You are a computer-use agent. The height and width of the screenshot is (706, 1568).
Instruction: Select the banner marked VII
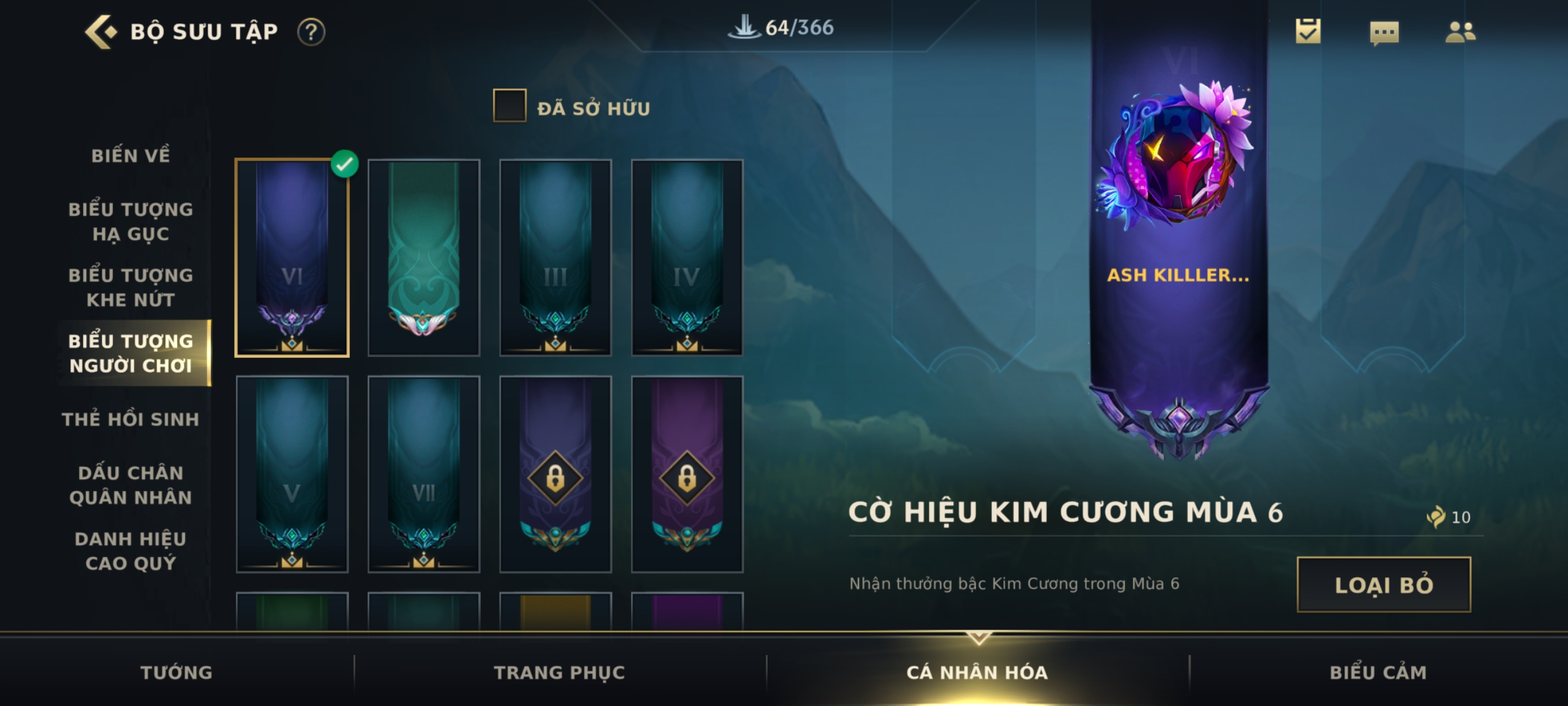click(x=424, y=474)
